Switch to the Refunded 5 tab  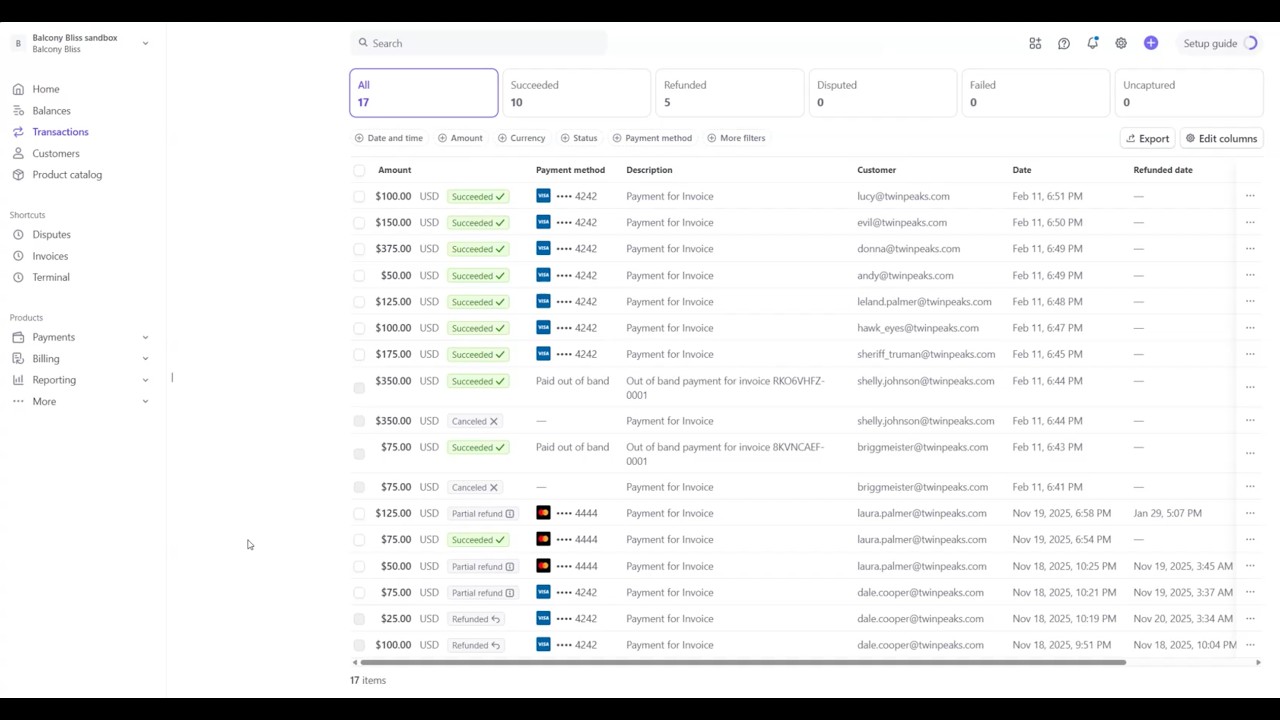coord(729,93)
